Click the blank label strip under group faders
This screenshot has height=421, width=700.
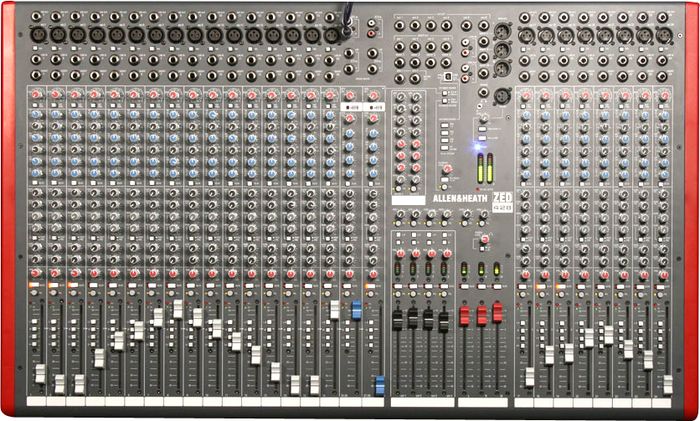coord(422,403)
